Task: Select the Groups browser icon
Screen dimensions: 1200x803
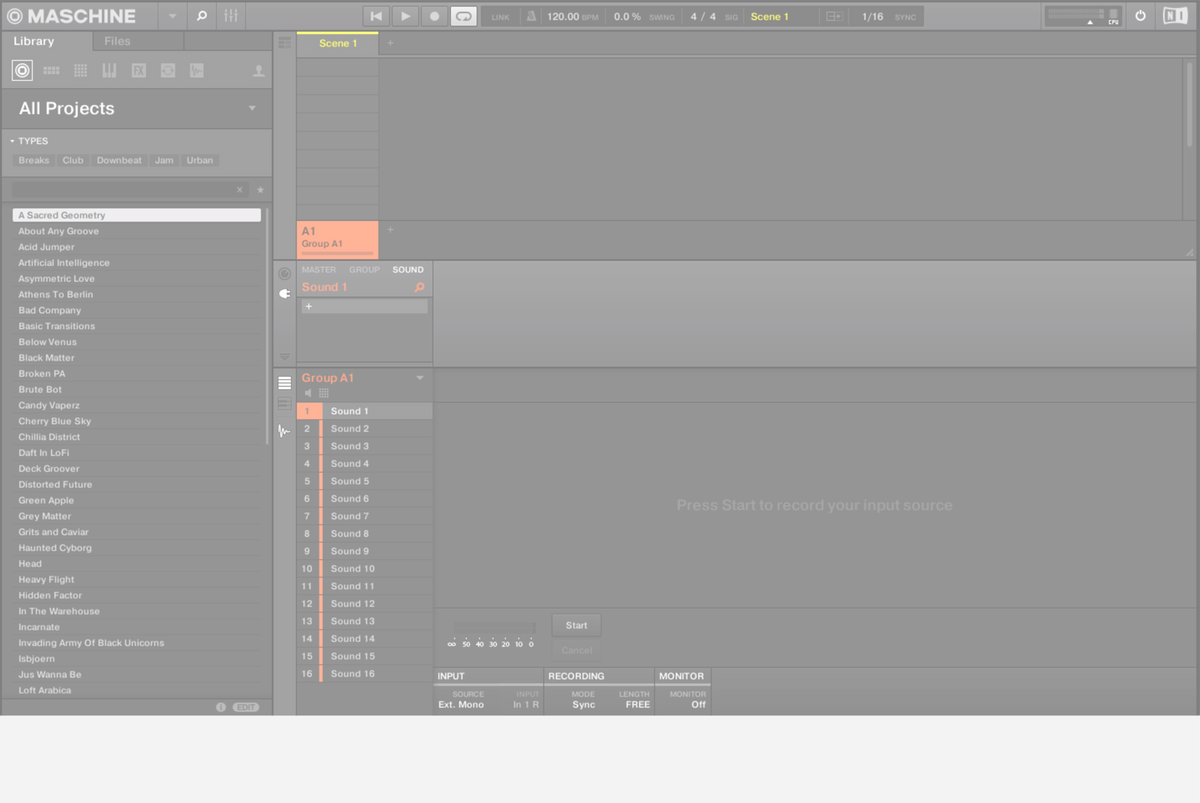Action: tap(51, 70)
